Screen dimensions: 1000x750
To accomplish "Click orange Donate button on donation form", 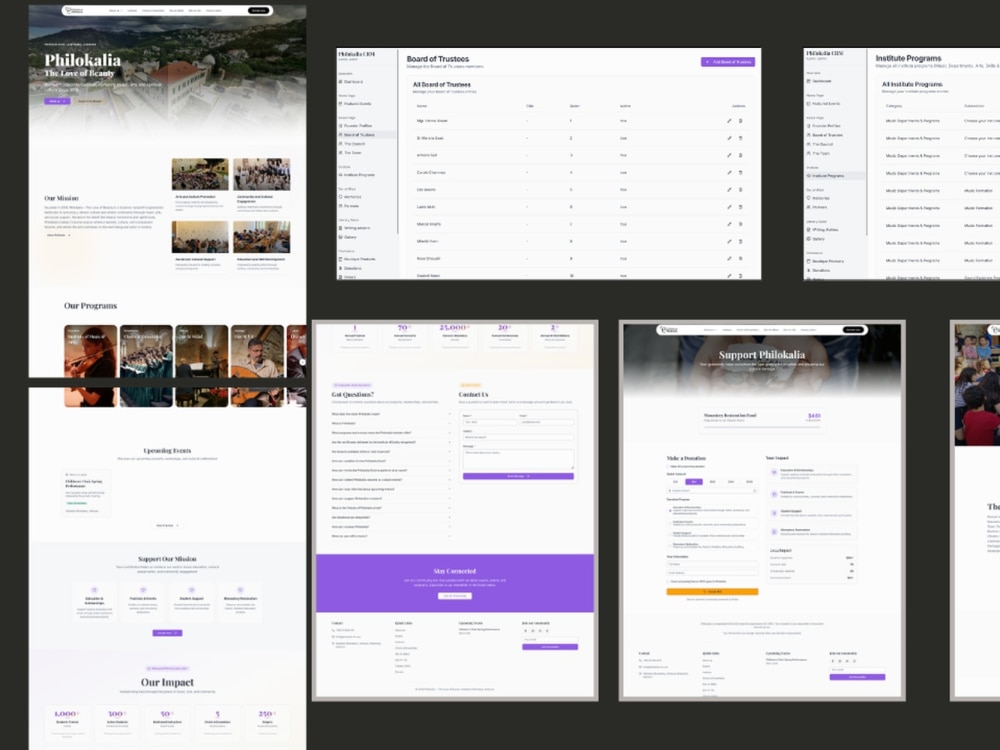I will point(712,592).
